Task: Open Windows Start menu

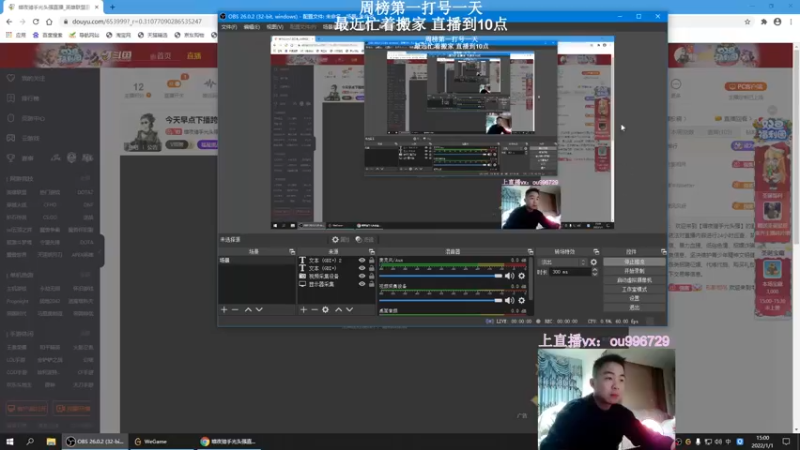Action: (10, 441)
